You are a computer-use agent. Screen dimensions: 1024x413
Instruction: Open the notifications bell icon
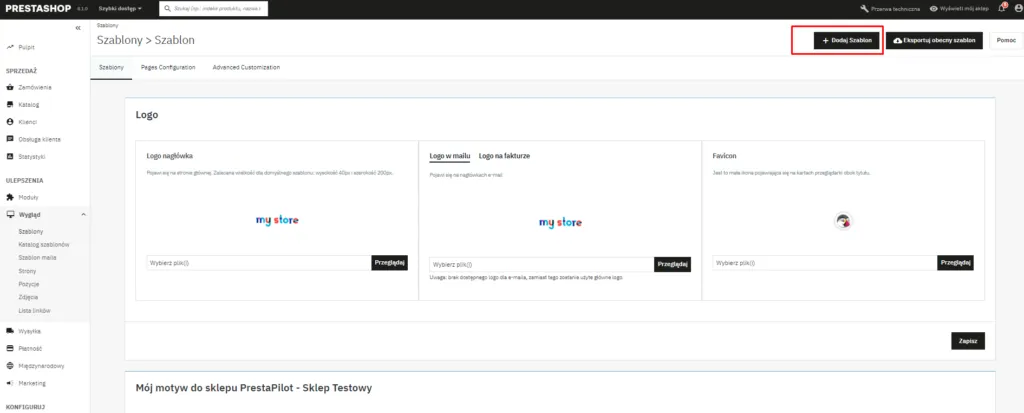(1001, 8)
